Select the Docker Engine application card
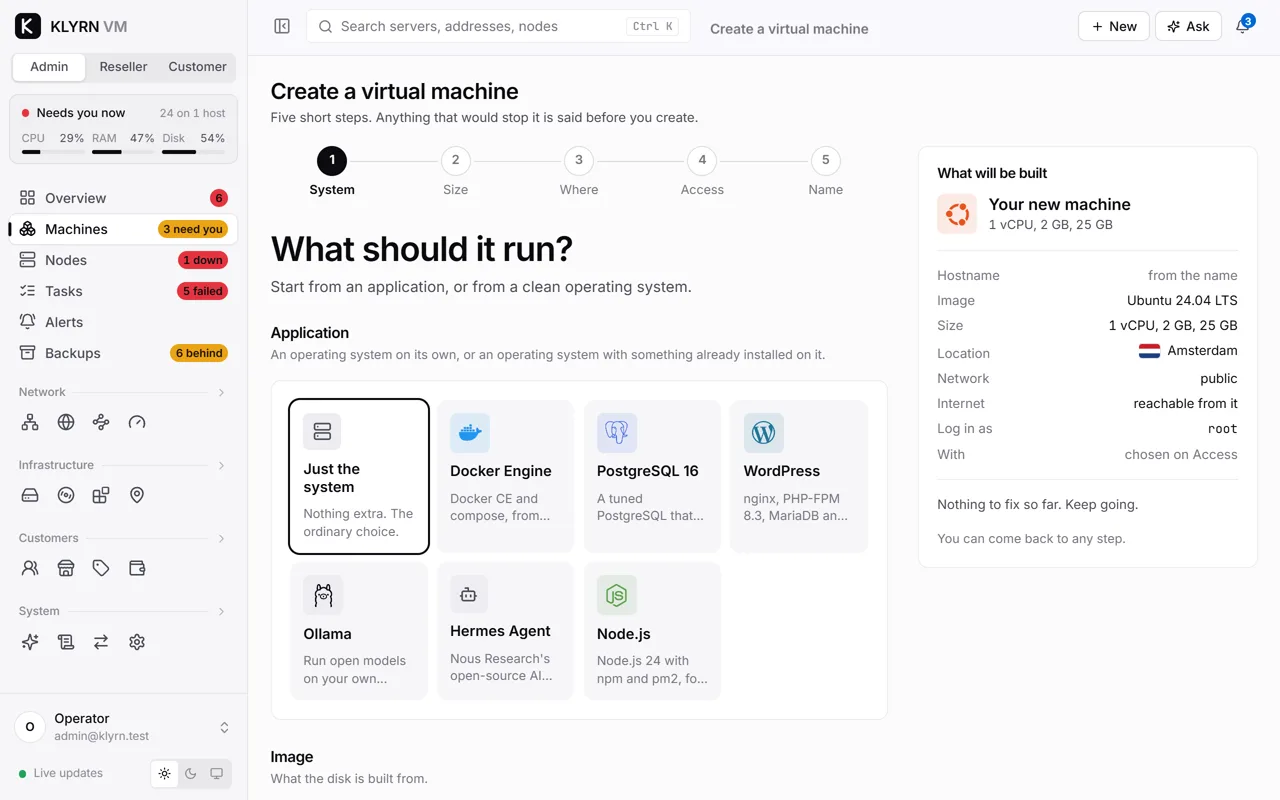 [x=506, y=476]
